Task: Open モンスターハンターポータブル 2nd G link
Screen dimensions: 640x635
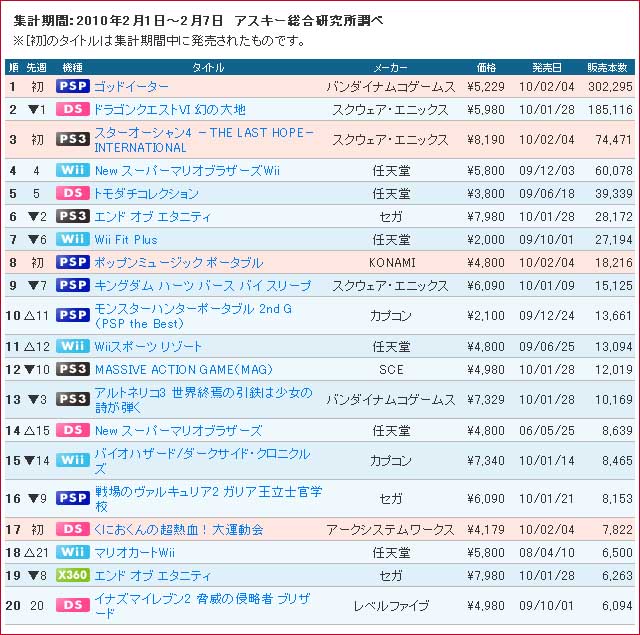Action: pyautogui.click(x=193, y=316)
